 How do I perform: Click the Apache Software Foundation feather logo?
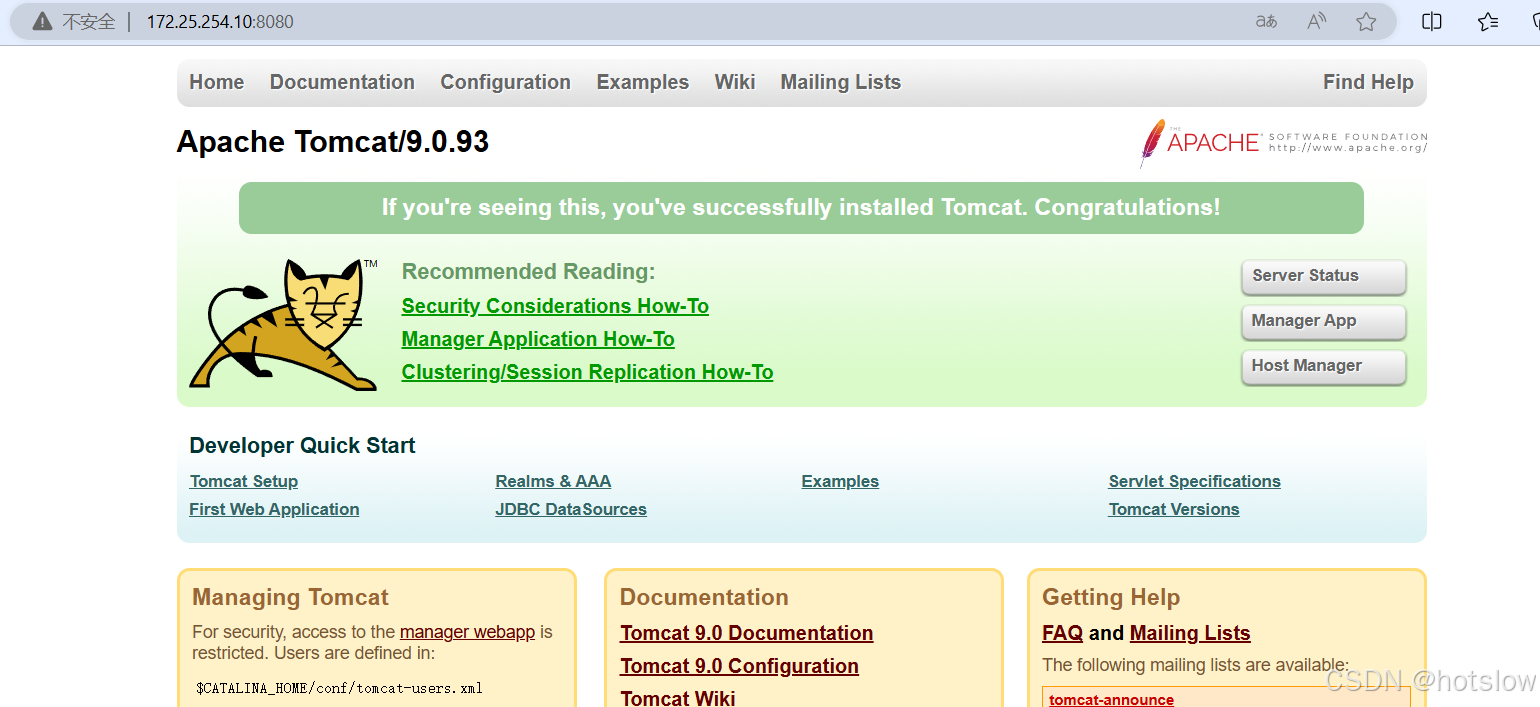pyautogui.click(x=1284, y=143)
